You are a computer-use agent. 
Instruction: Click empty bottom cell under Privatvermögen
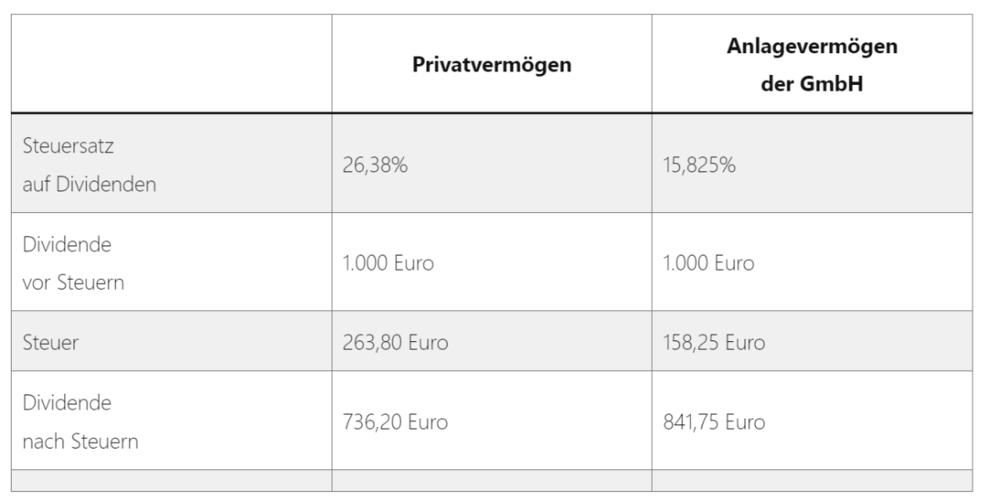(492, 481)
